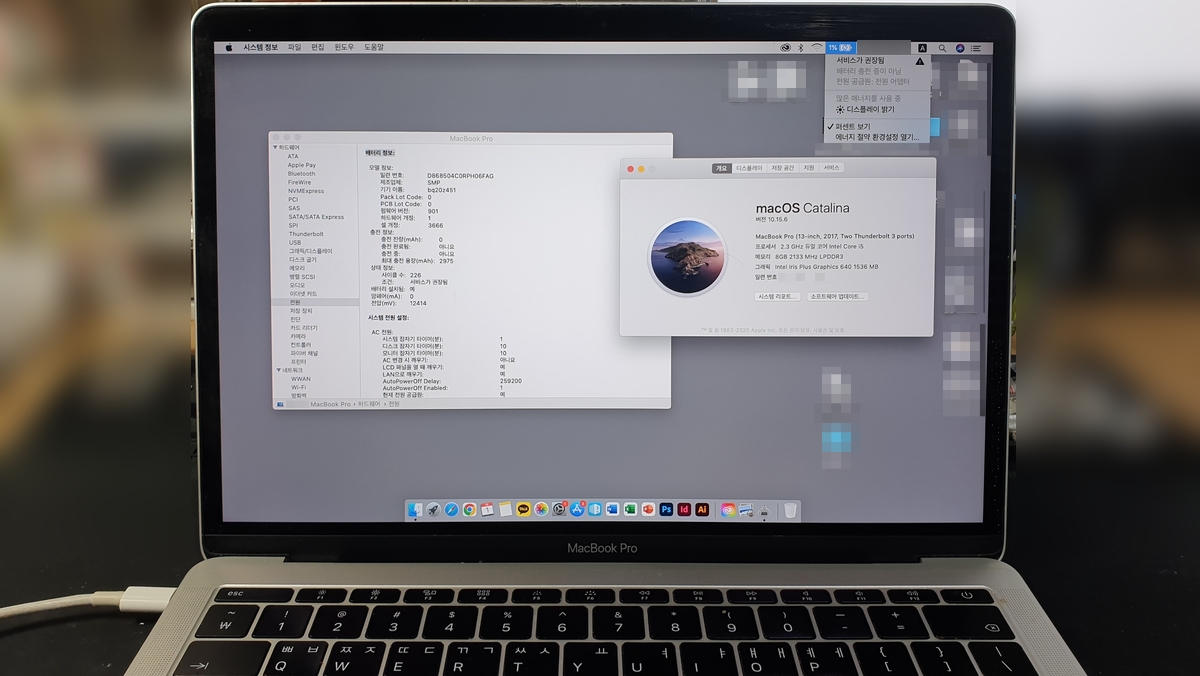The height and width of the screenshot is (676, 1200).
Task: Open Creative Cloud icon in Dock
Action: (728, 510)
